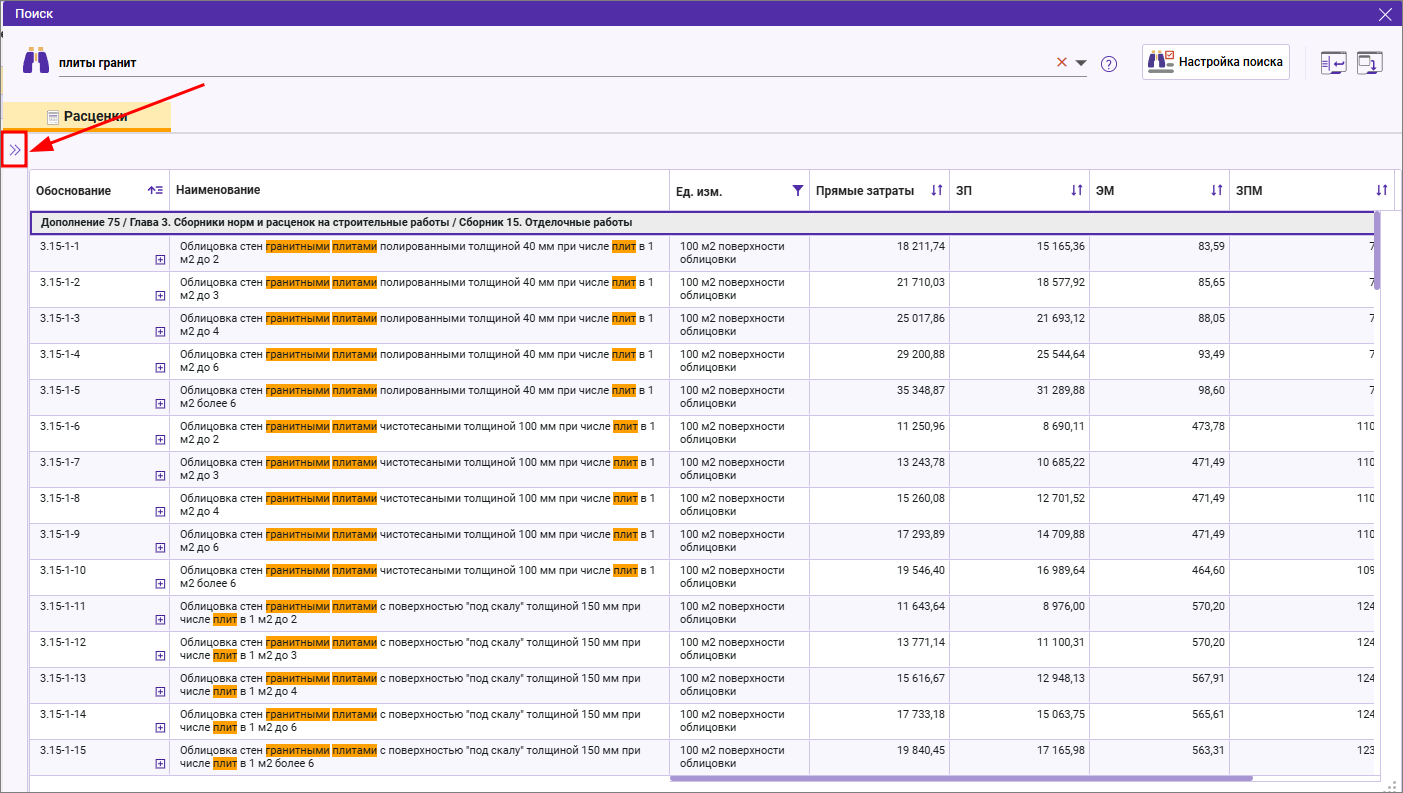1403x793 pixels.
Task: Sort by Прямые затраты column arrows
Action: pyautogui.click(x=937, y=190)
